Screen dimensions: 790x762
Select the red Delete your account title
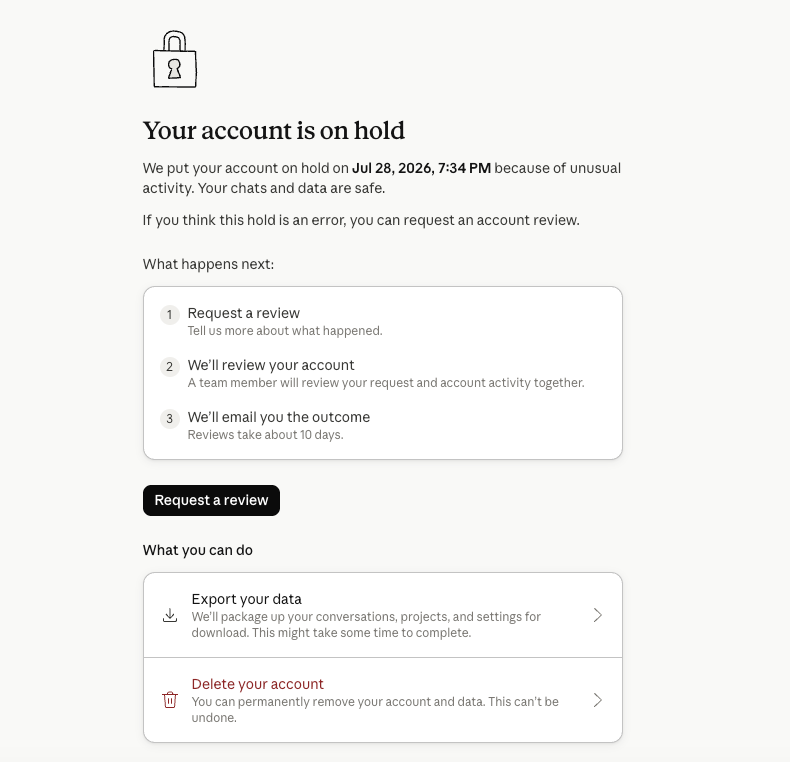coord(257,684)
